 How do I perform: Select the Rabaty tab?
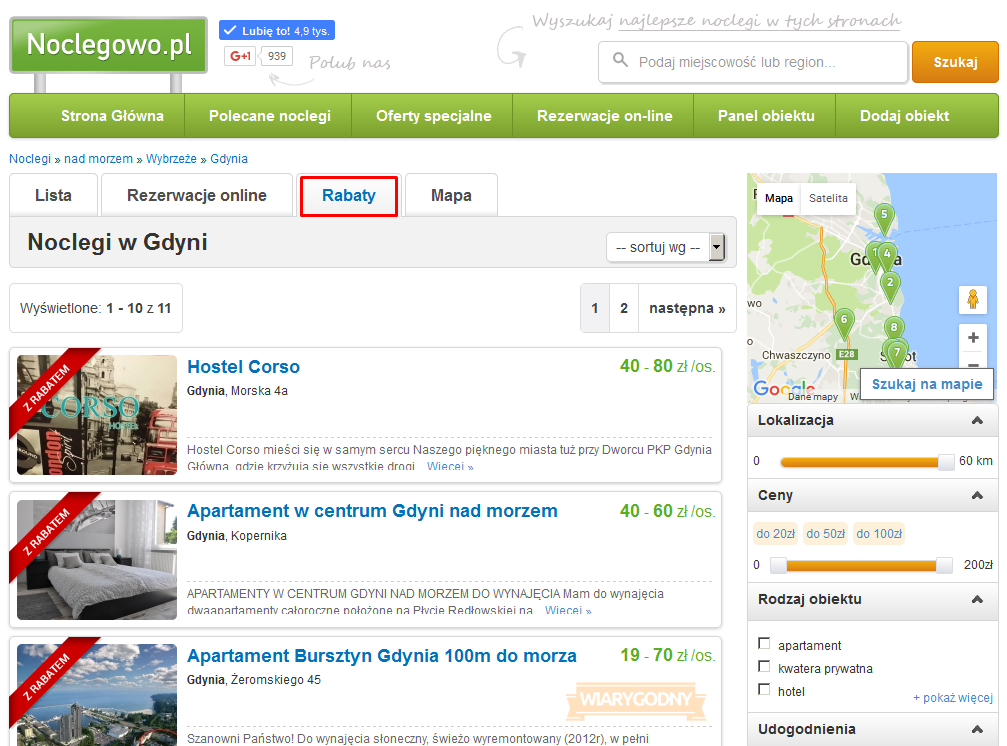tap(349, 195)
